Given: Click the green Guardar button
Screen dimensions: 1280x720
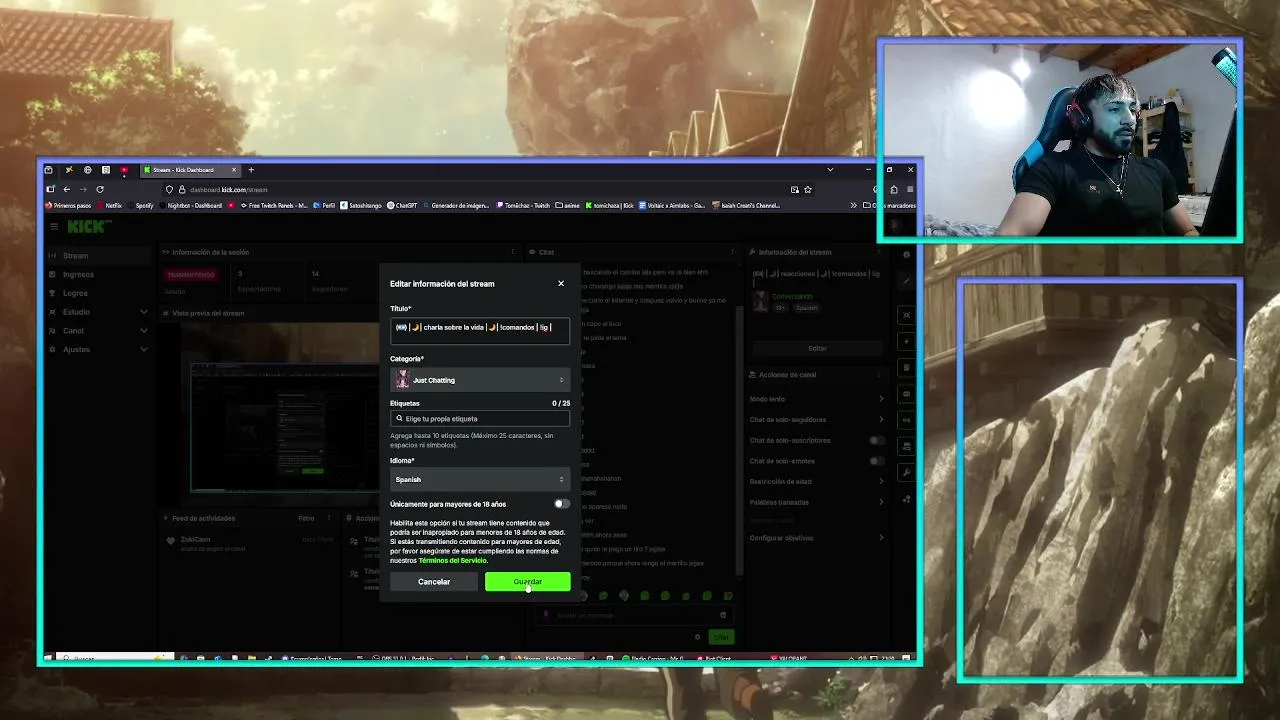Looking at the screenshot, I should coord(527,581).
